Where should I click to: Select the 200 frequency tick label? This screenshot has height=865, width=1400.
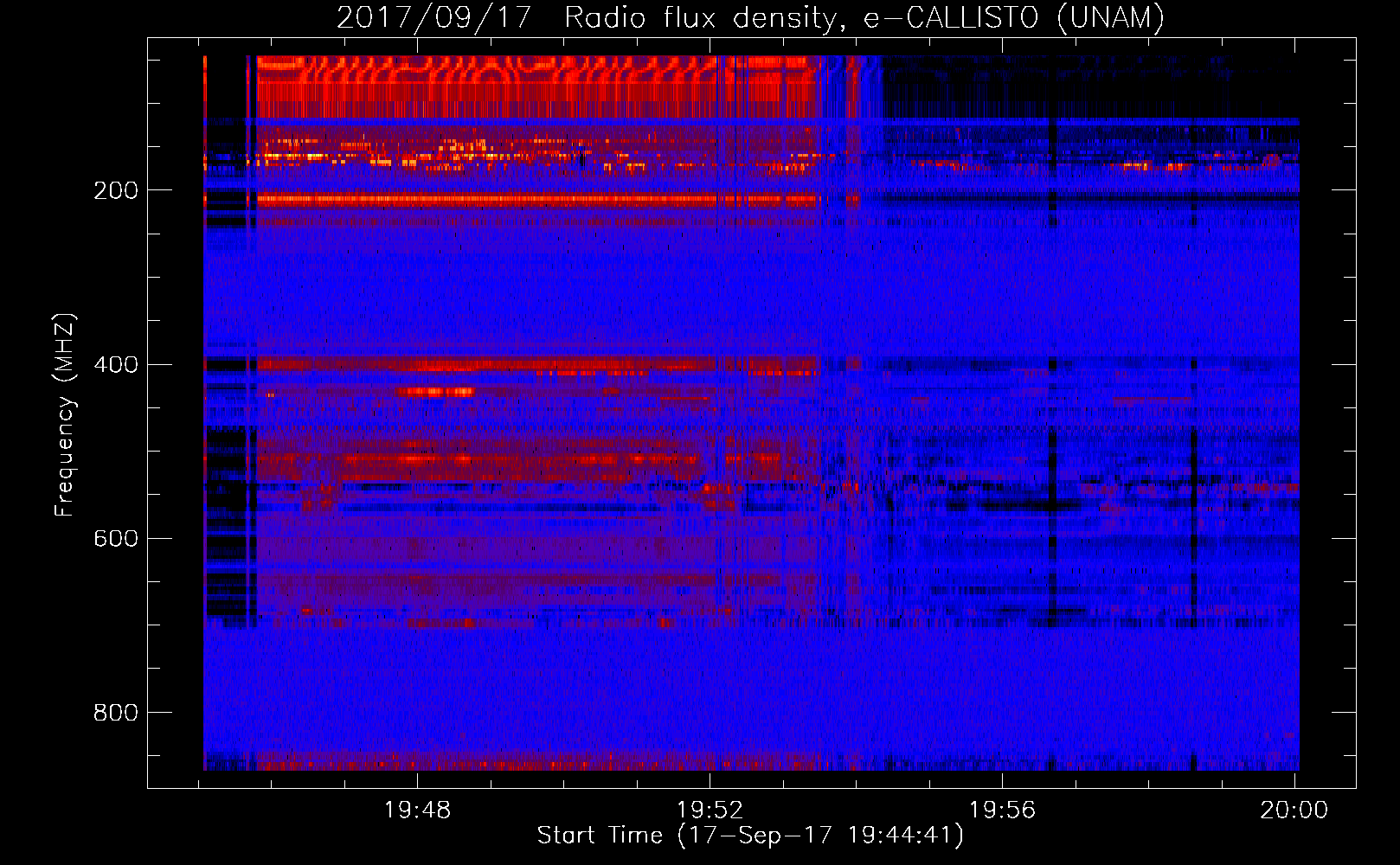tap(116, 190)
